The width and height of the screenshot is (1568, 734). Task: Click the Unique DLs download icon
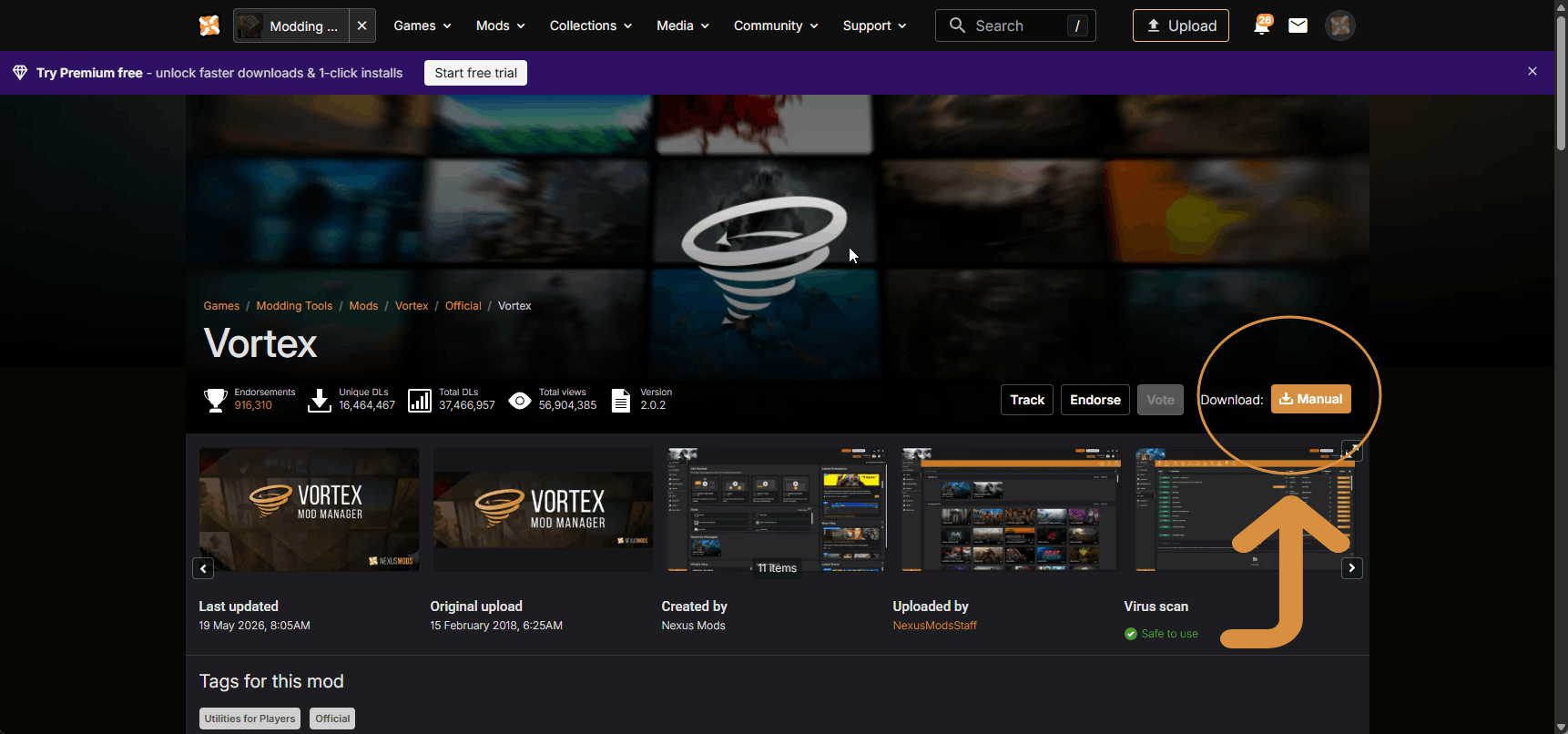click(320, 400)
